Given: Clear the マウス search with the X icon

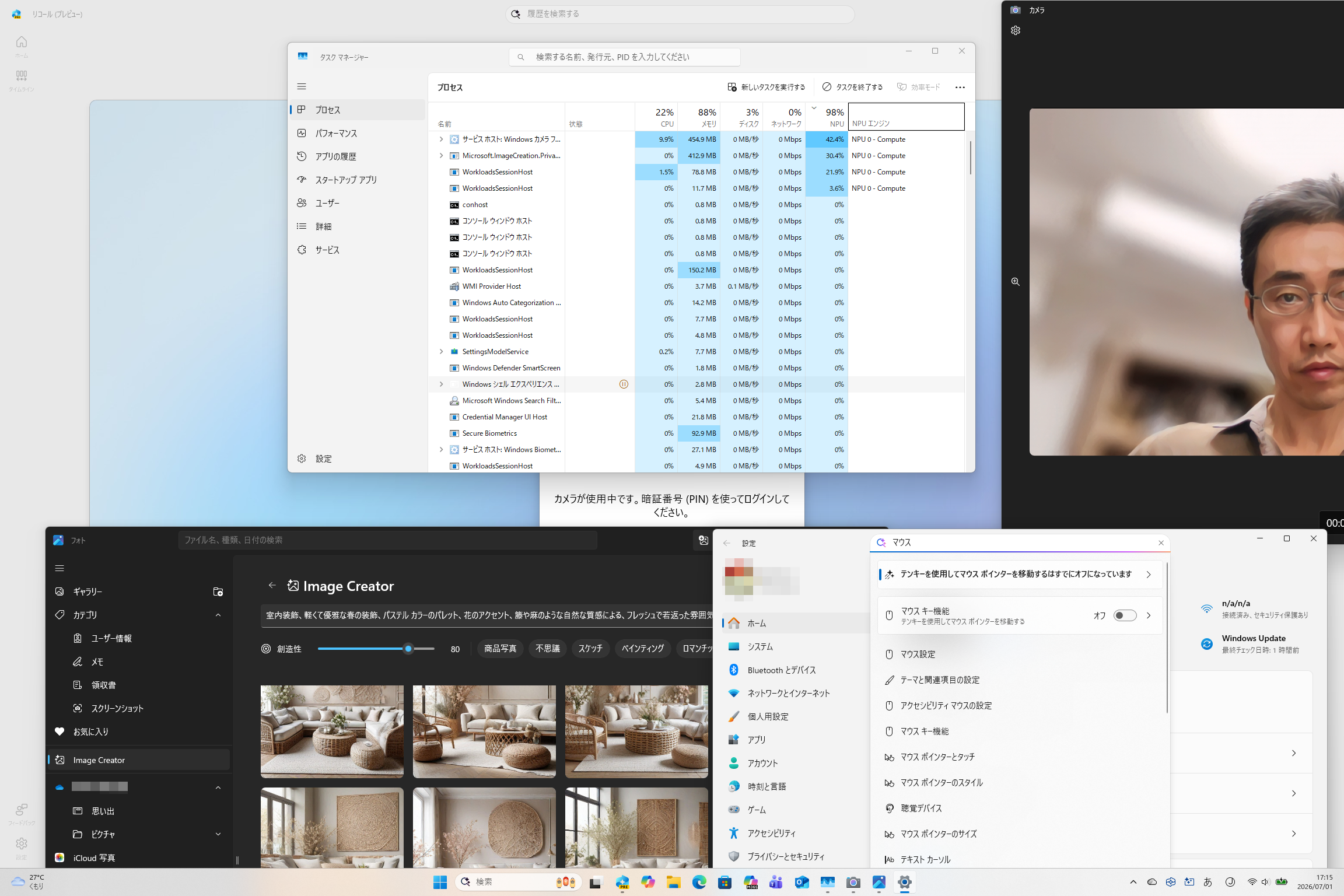Looking at the screenshot, I should pos(1161,542).
